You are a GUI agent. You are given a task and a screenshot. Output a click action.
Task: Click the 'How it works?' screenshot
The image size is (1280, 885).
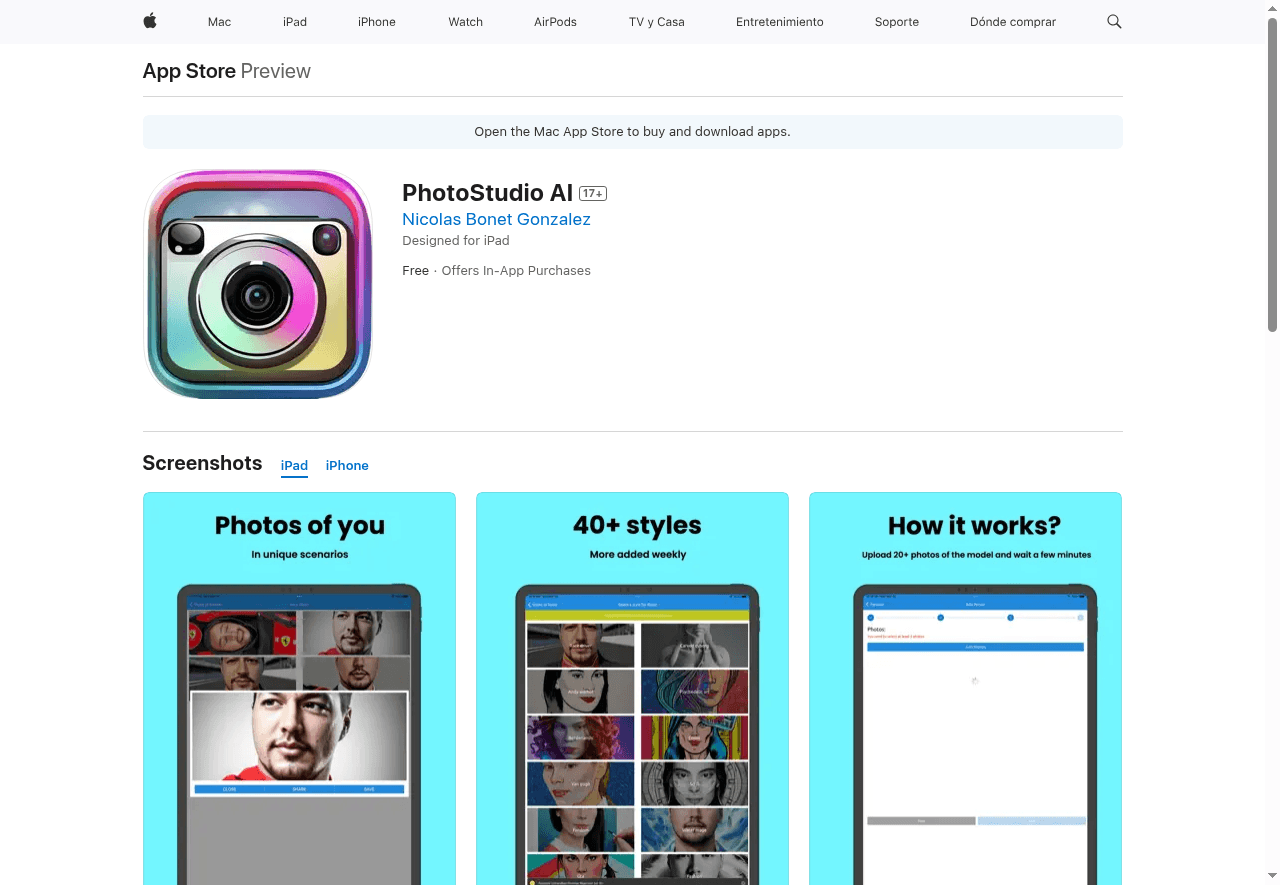click(964, 688)
